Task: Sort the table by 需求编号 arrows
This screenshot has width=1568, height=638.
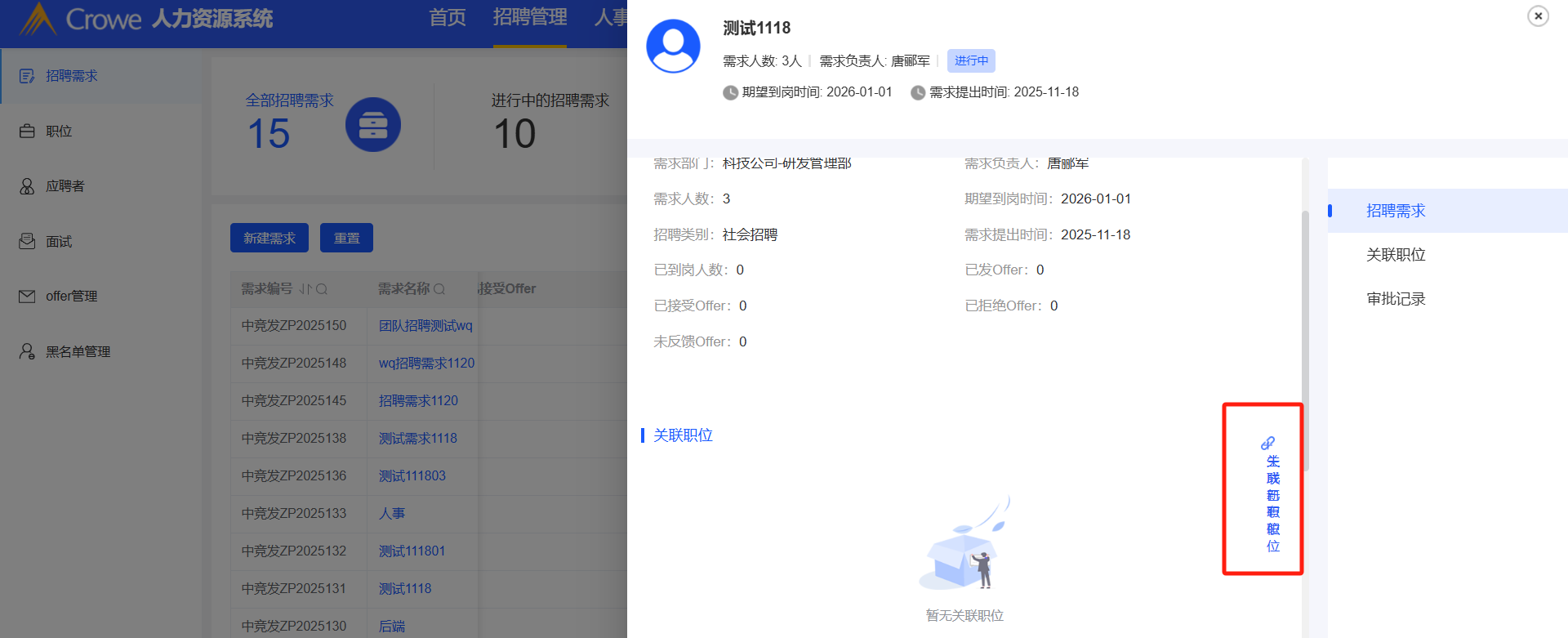Action: point(305,289)
